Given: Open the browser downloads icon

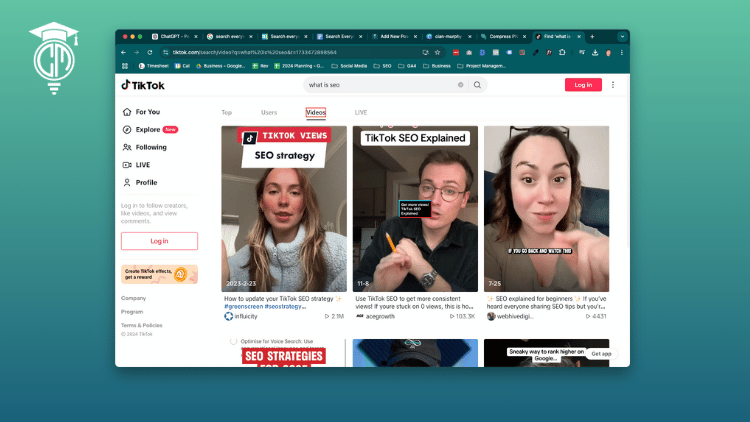Looking at the screenshot, I should pyautogui.click(x=595, y=52).
